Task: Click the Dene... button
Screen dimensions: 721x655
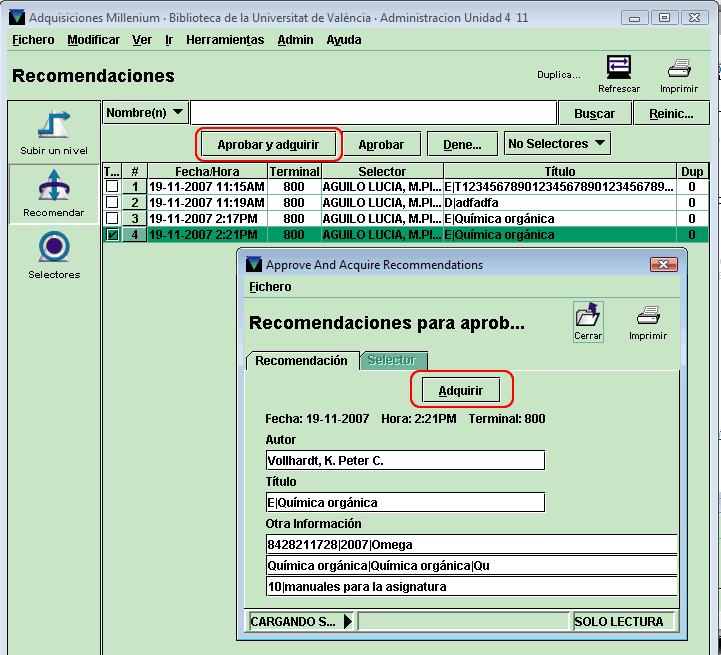Action: (x=462, y=144)
